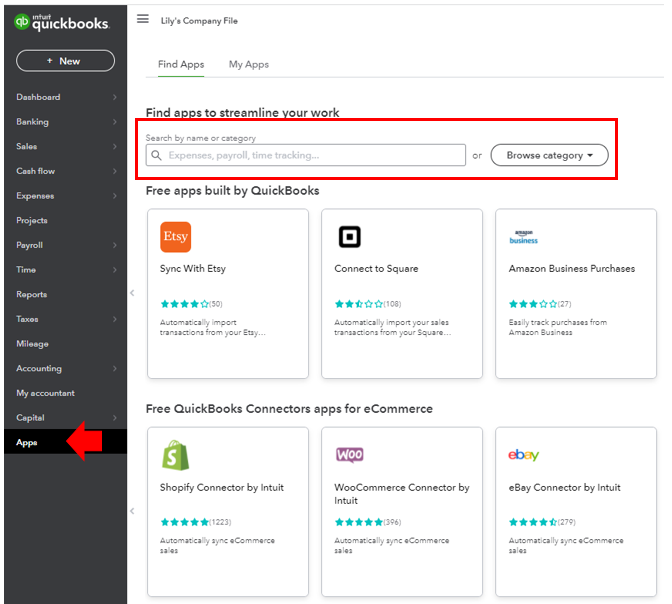Viewport: 672px width, 604px height.
Task: Switch to the Find Apps tab
Action: tap(181, 64)
